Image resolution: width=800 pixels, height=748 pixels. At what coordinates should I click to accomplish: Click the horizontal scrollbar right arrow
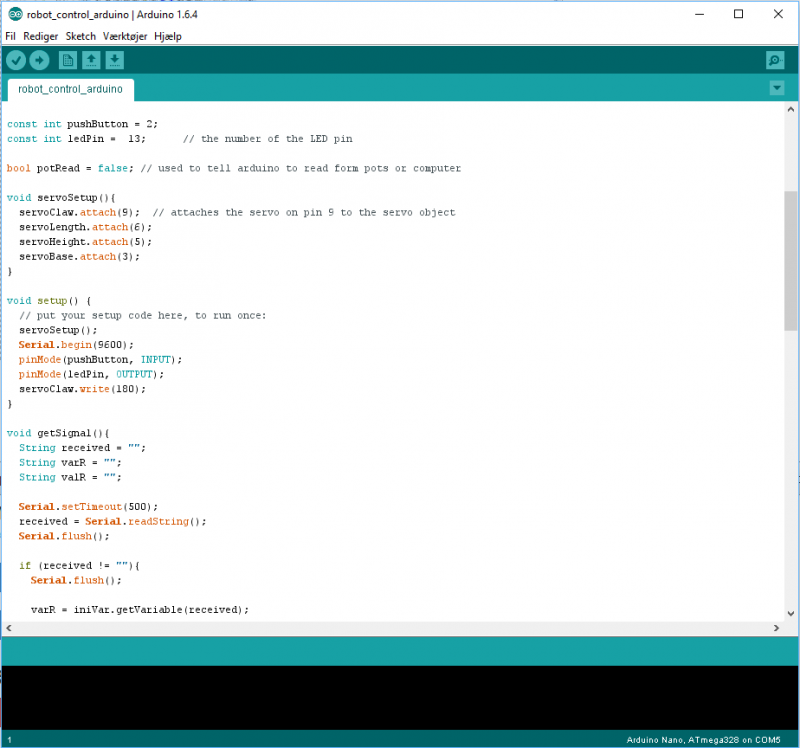point(776,628)
